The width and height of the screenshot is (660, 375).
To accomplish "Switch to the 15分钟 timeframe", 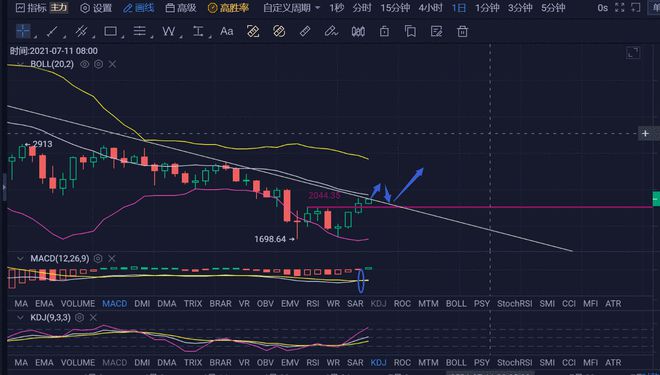I will tap(395, 8).
